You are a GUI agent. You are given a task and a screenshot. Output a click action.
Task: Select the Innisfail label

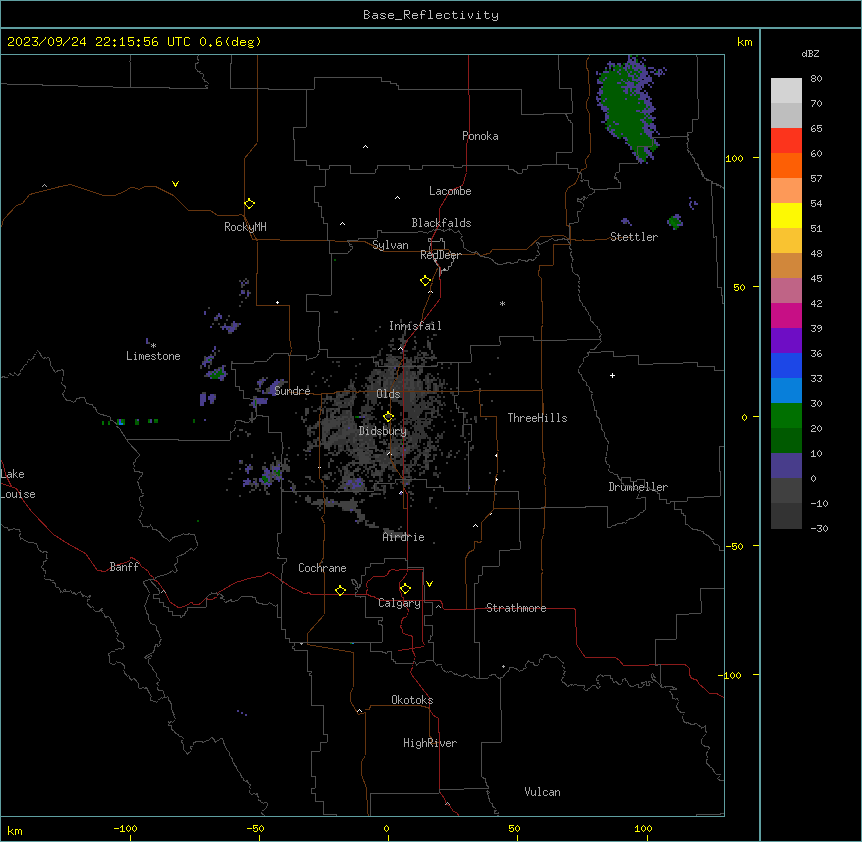415,326
